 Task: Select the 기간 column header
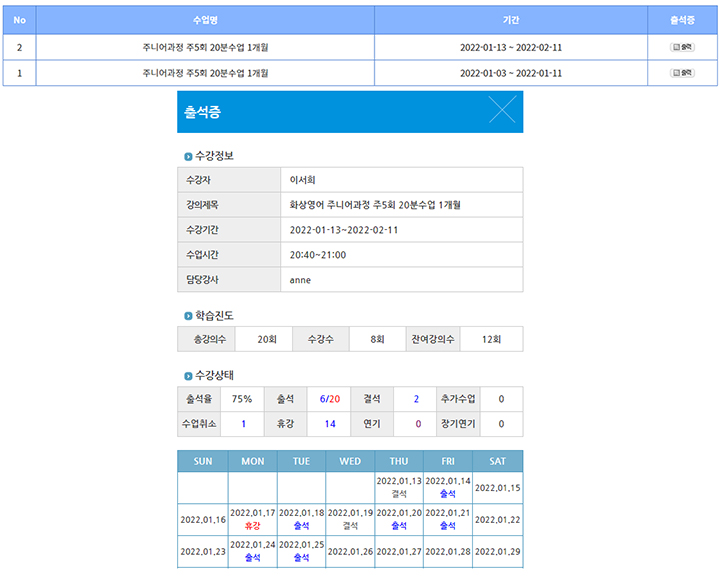[510, 20]
